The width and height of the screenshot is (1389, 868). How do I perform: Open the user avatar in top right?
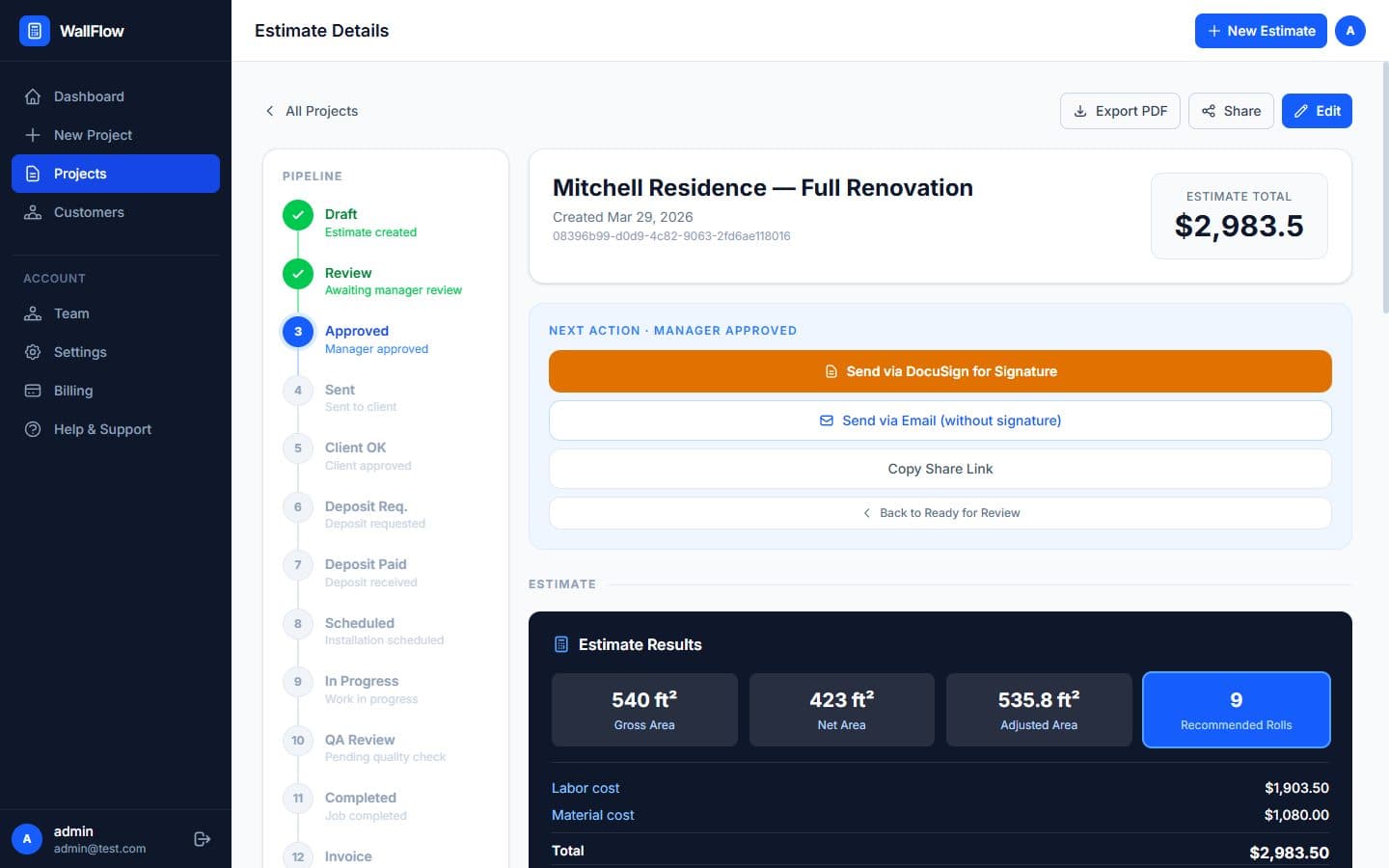coord(1350,31)
